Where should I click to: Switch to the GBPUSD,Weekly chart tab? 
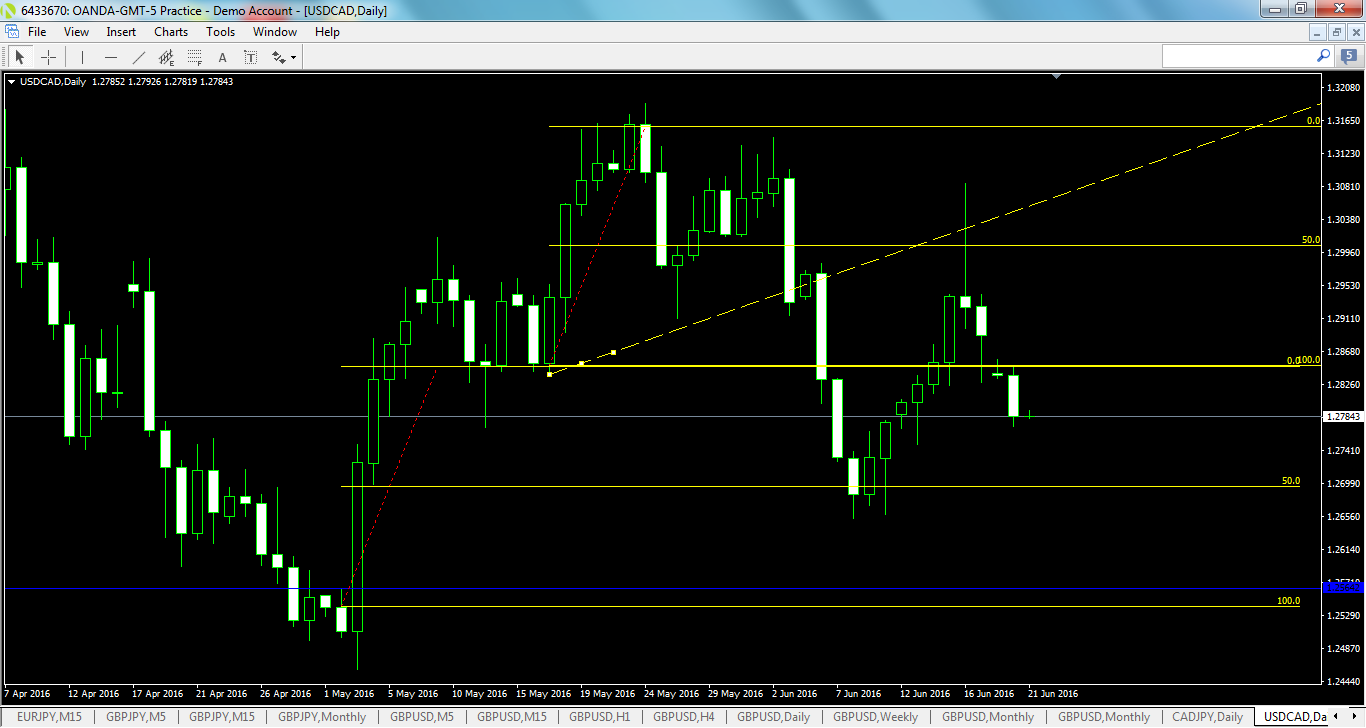[876, 717]
